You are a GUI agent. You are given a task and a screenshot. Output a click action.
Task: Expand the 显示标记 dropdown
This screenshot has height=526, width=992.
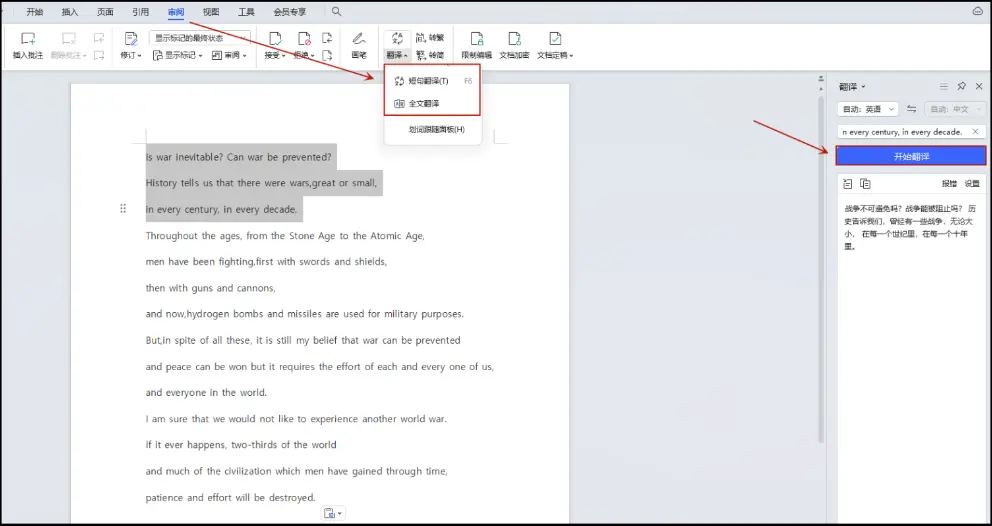click(x=178, y=56)
